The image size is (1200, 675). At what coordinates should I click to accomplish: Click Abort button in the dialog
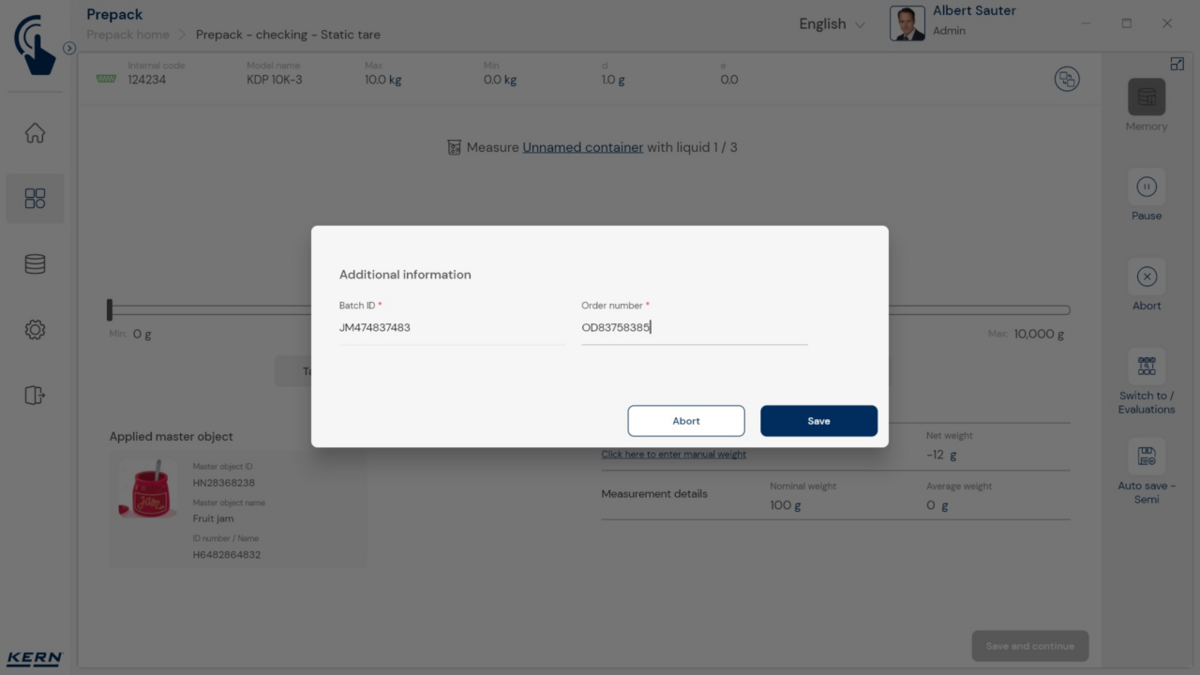pyautogui.click(x=686, y=421)
